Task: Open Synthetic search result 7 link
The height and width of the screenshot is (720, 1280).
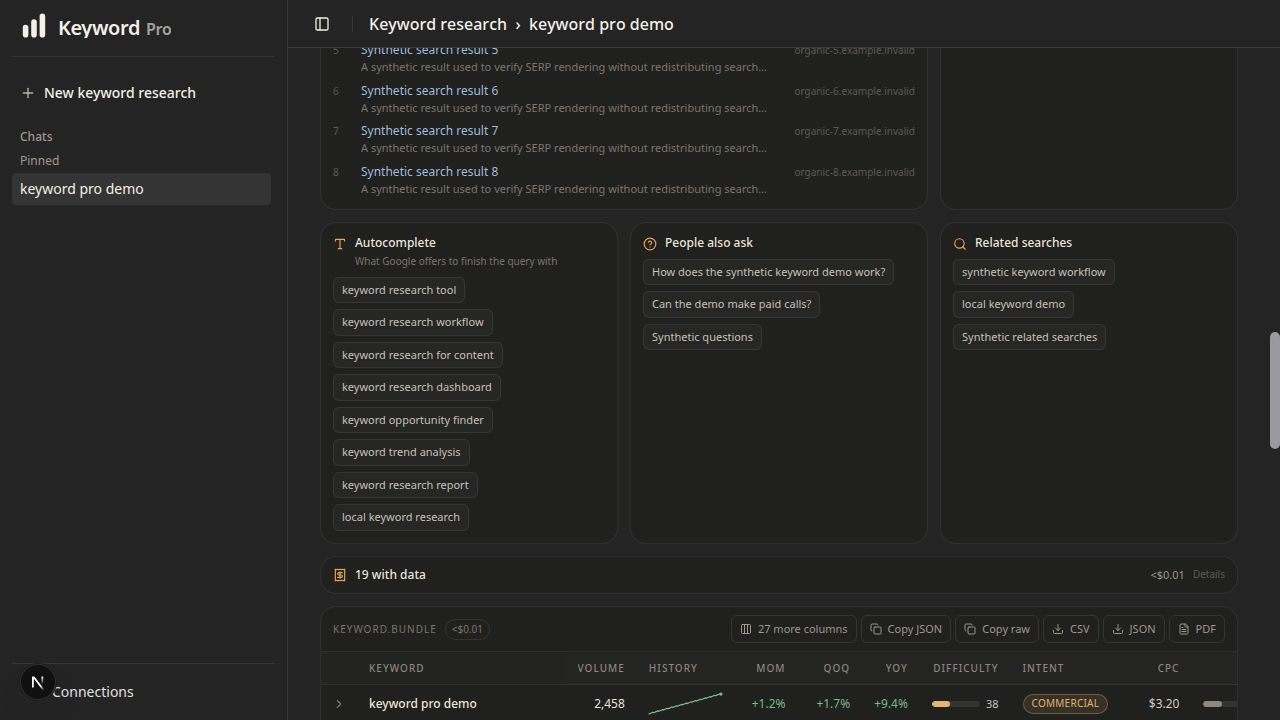Action: point(429,131)
